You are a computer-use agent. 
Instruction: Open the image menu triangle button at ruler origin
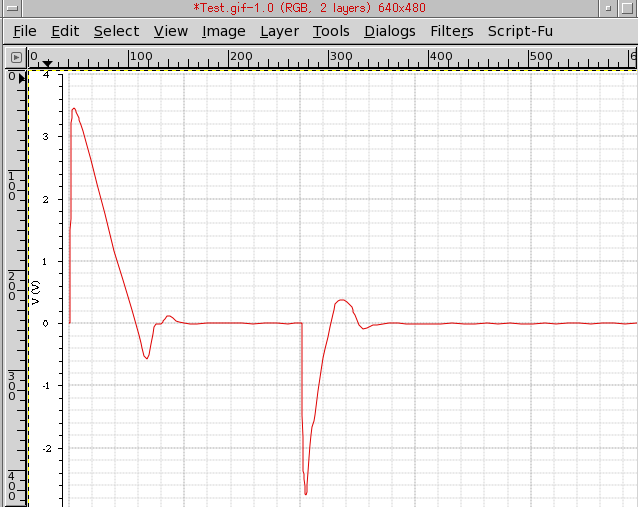tap(16, 57)
